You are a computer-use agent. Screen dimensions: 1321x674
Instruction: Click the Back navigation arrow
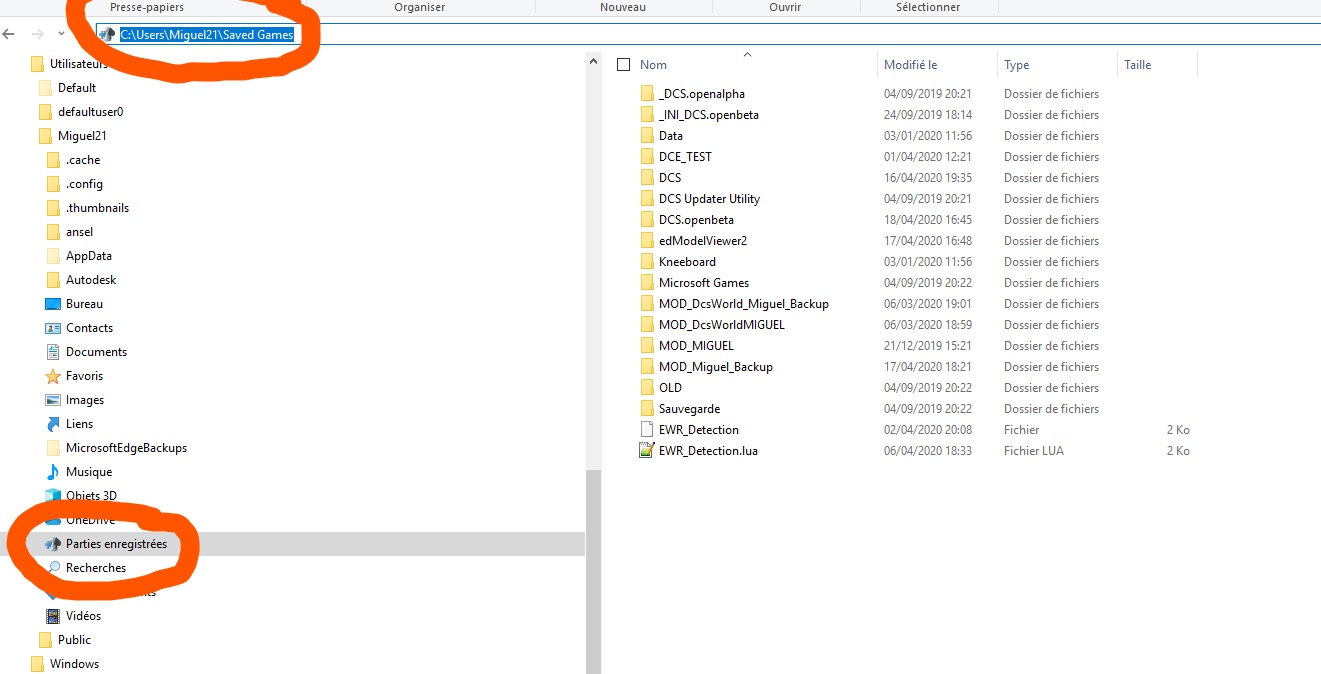pyautogui.click(x=9, y=34)
